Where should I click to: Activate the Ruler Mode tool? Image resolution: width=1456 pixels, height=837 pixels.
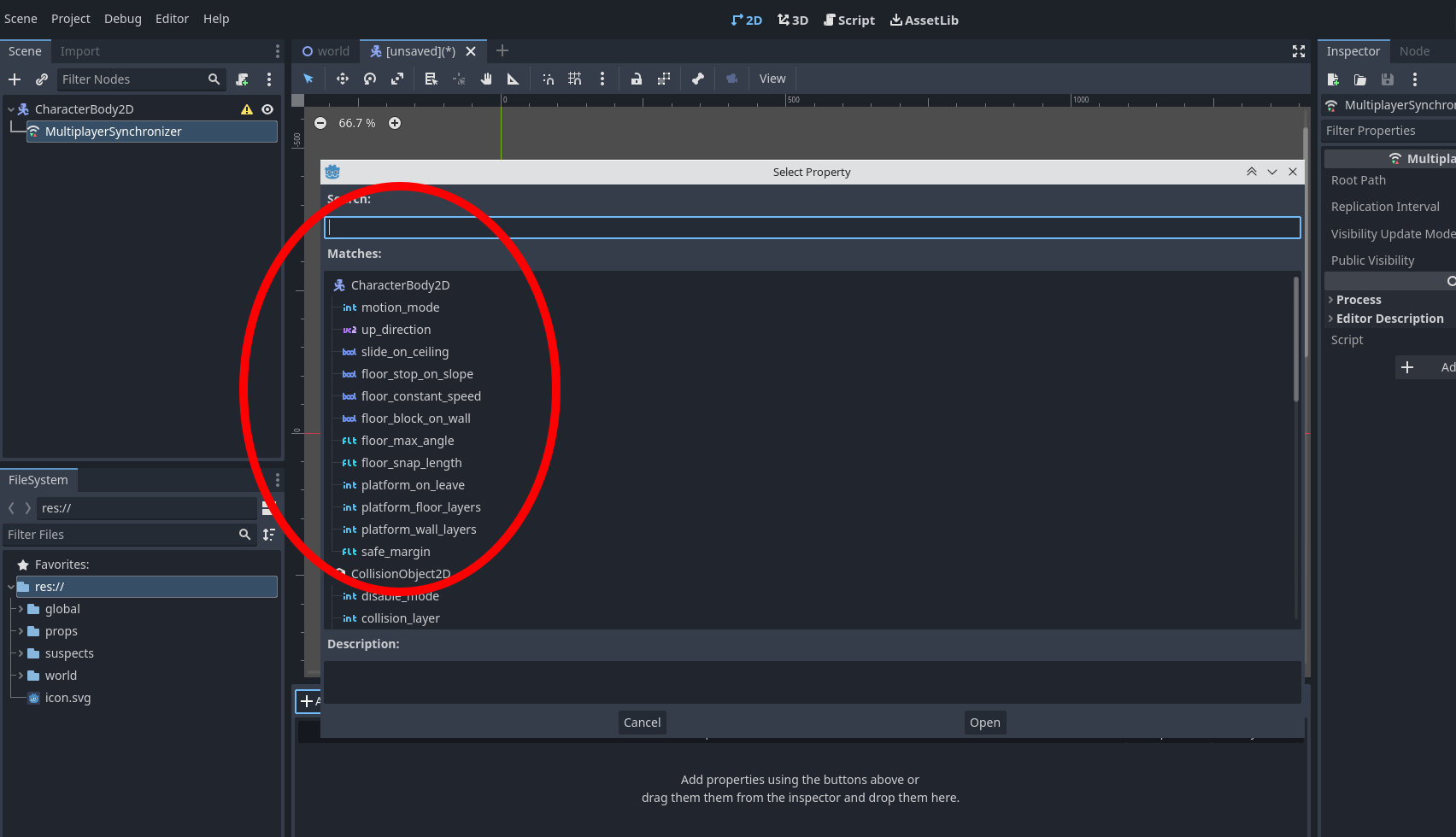click(x=514, y=79)
